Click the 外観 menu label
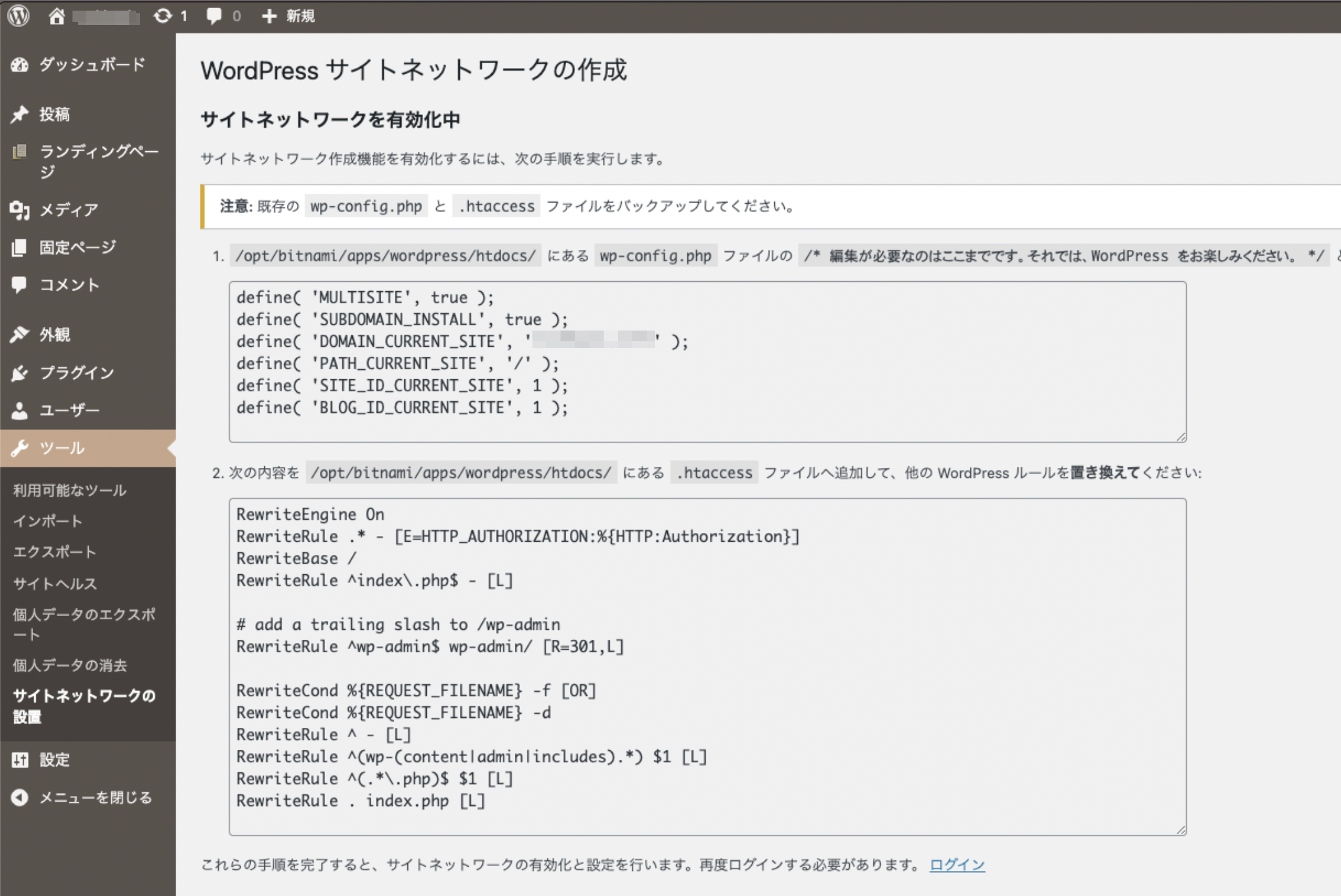 [x=55, y=335]
